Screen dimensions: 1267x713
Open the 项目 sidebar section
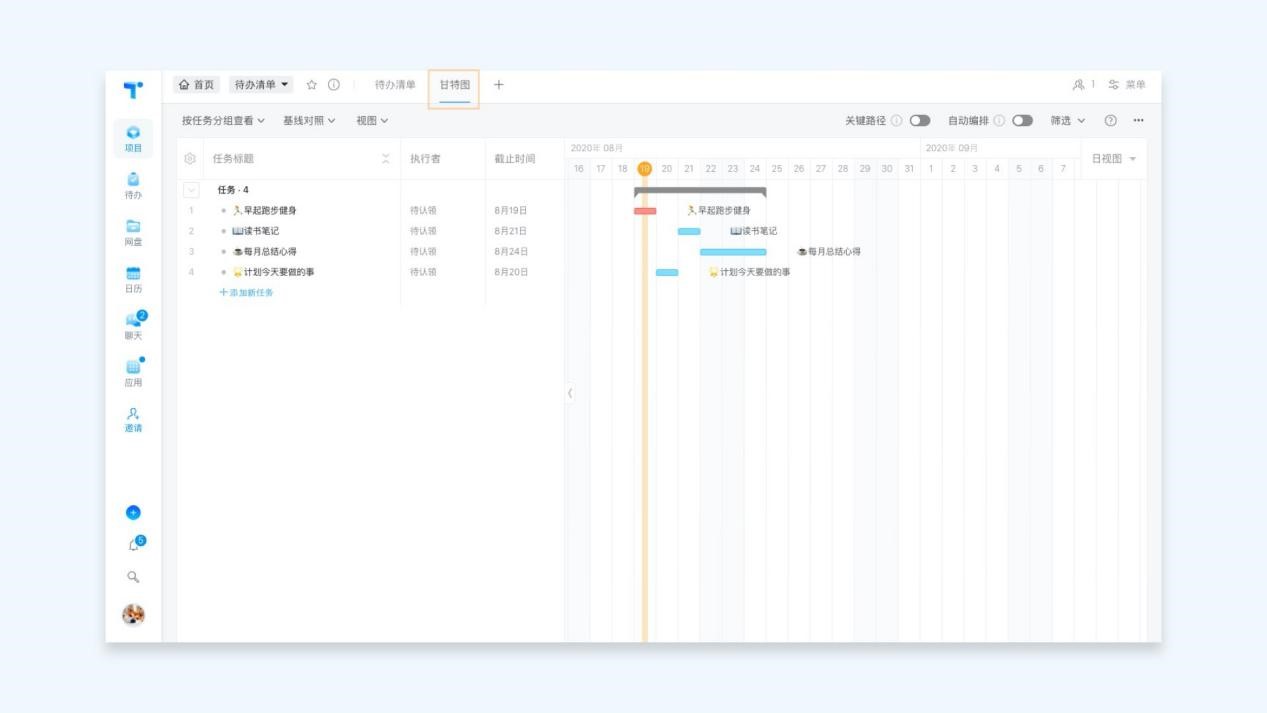pos(133,139)
